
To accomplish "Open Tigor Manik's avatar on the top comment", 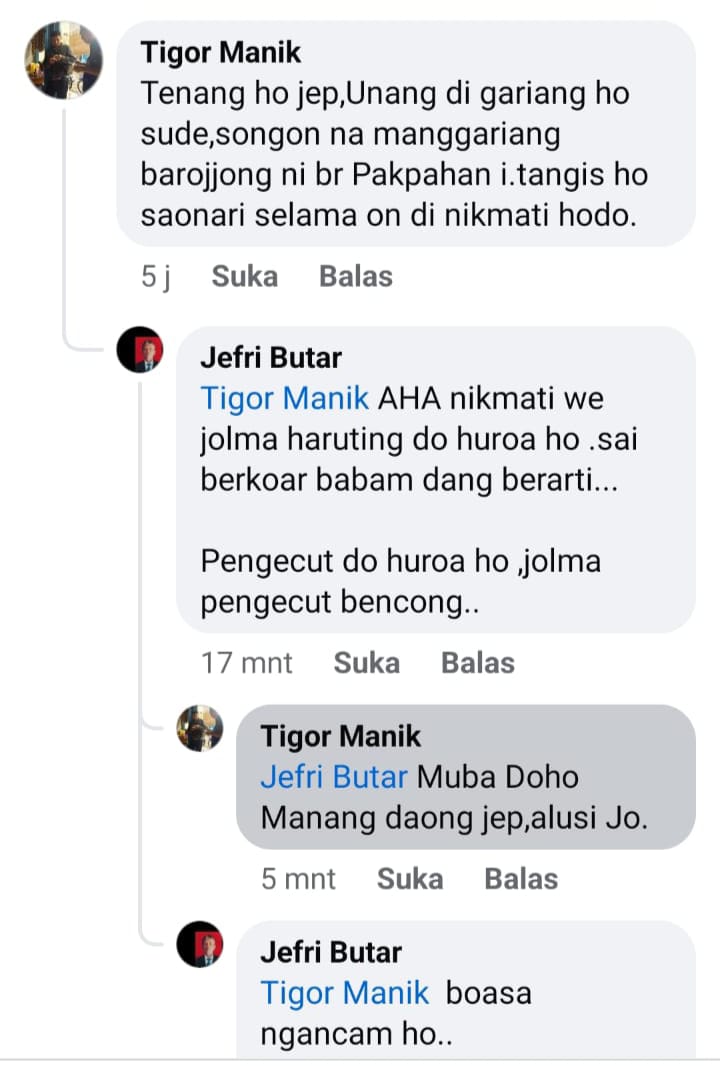I will click(64, 60).
